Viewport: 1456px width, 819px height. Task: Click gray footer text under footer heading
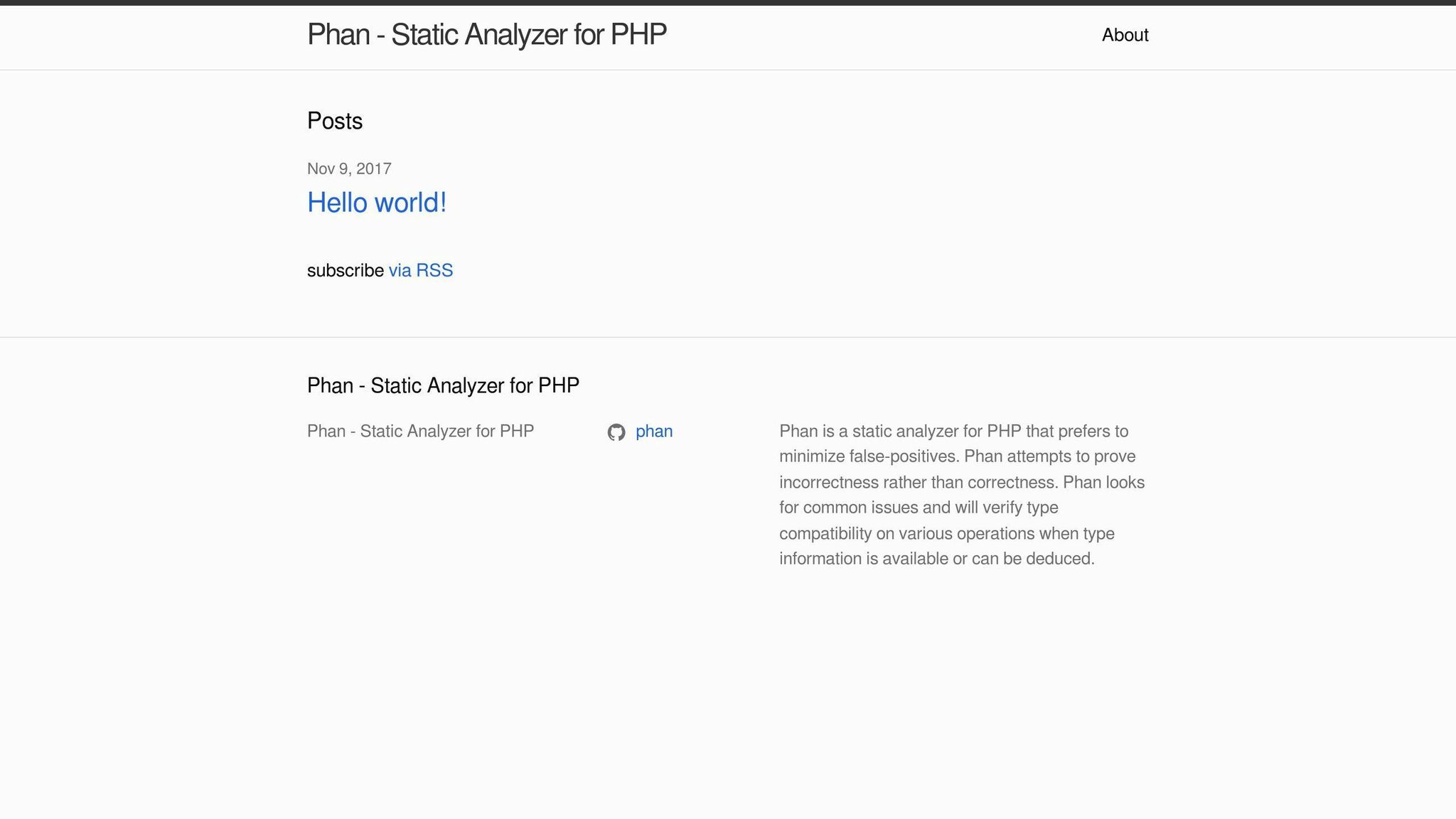tap(420, 432)
